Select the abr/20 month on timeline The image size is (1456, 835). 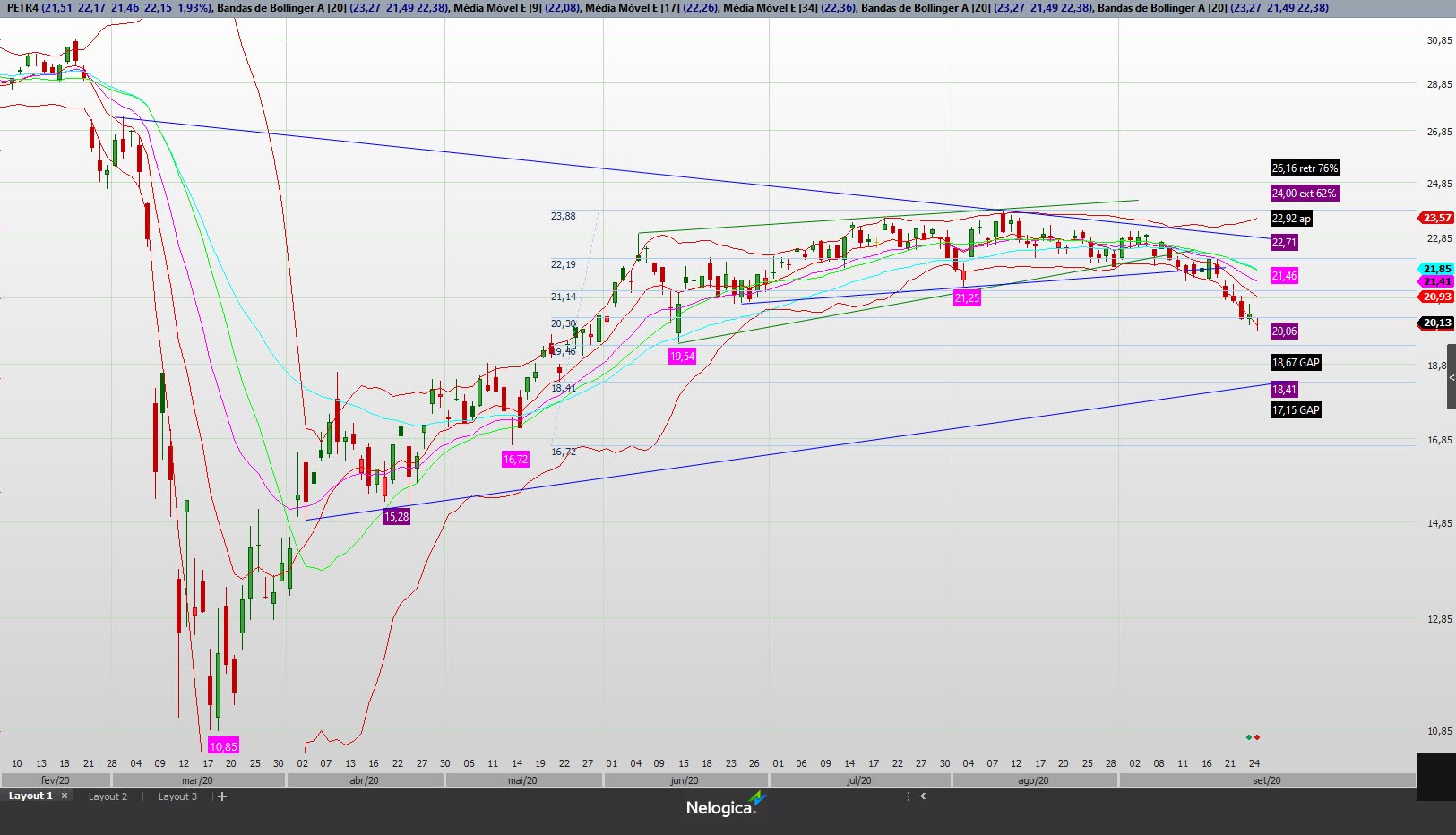coord(364,780)
